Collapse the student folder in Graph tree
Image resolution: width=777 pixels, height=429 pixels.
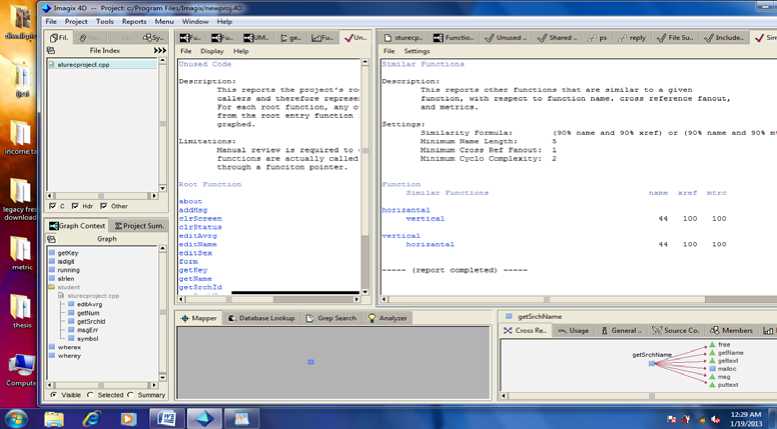(x=52, y=287)
